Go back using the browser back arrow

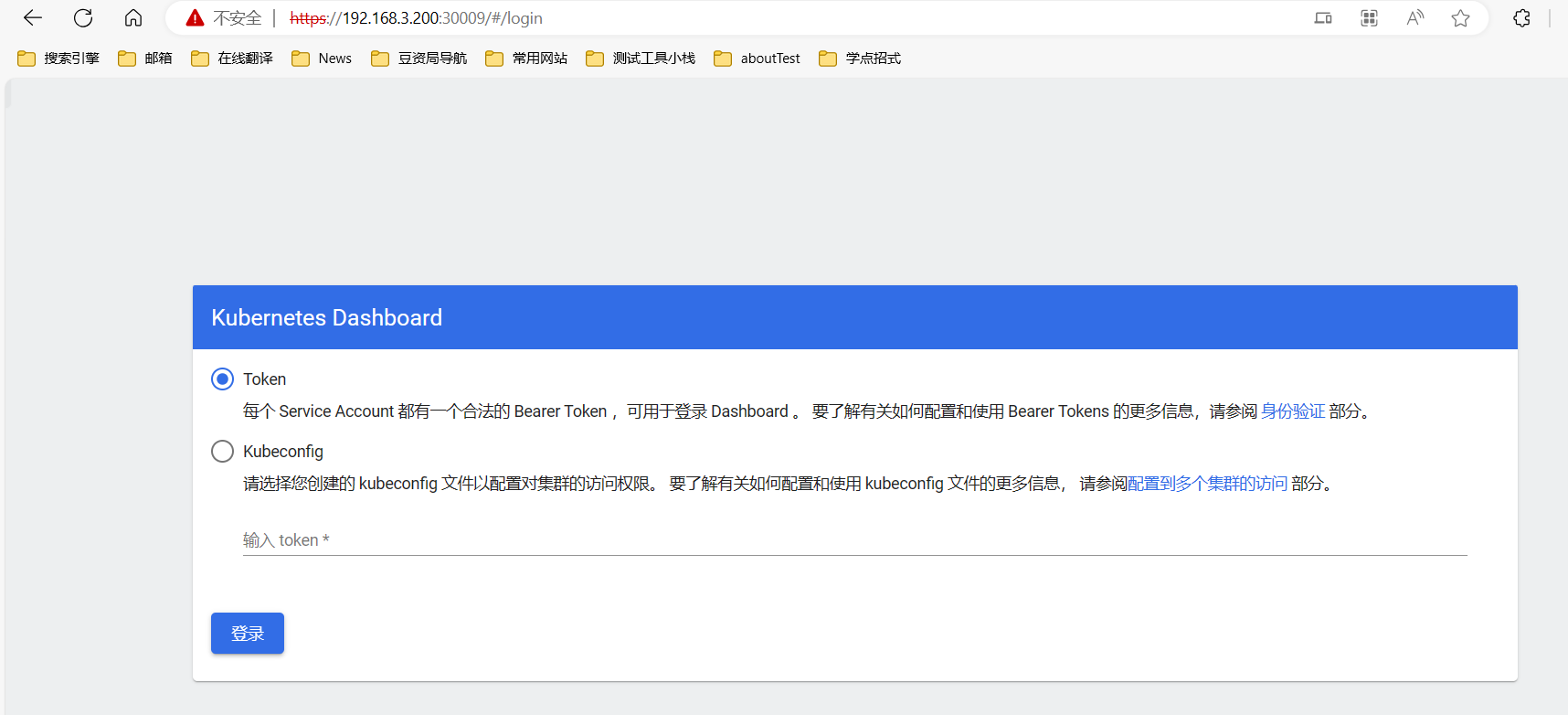(33, 18)
